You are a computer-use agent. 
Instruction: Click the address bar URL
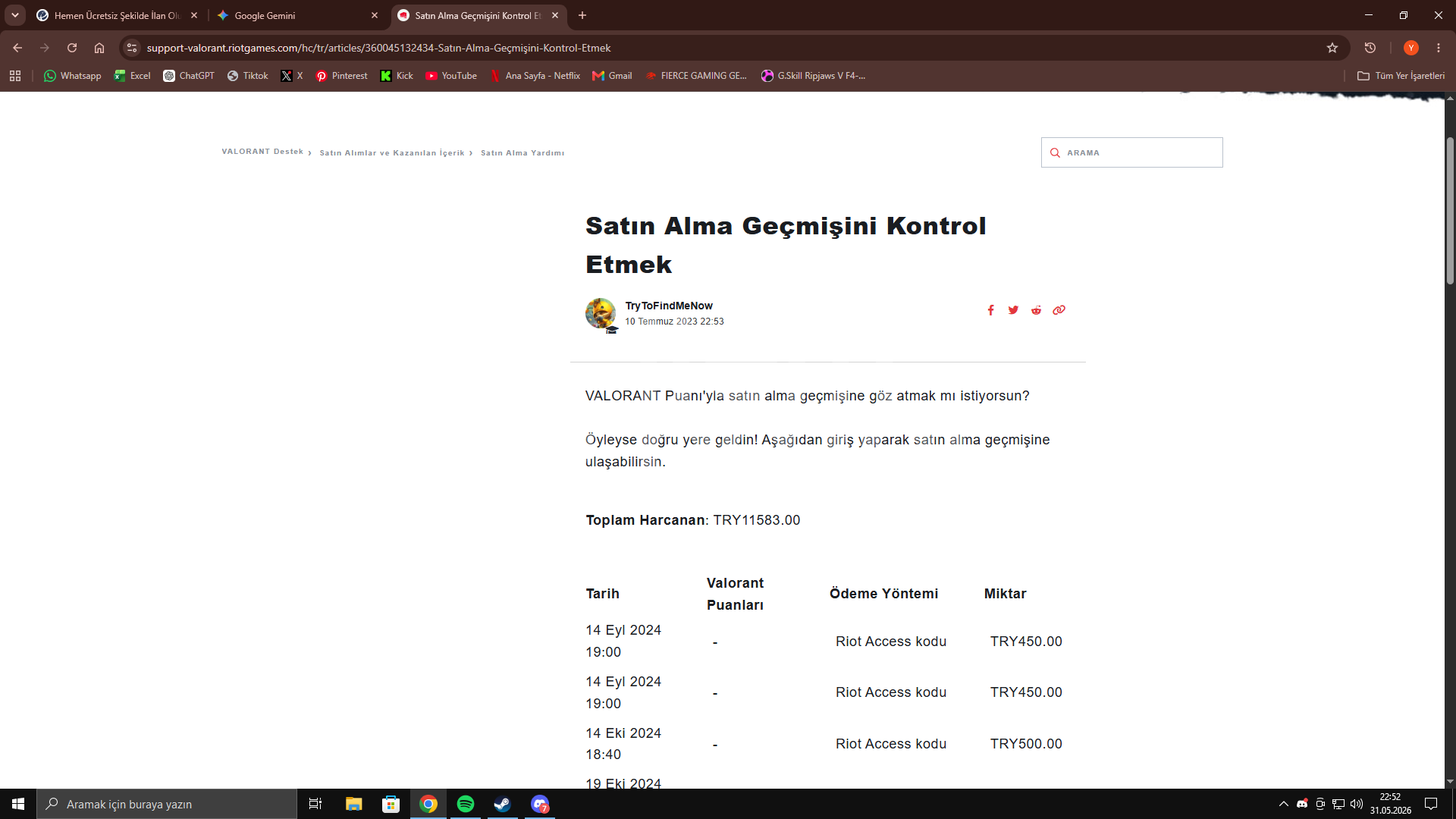(378, 48)
